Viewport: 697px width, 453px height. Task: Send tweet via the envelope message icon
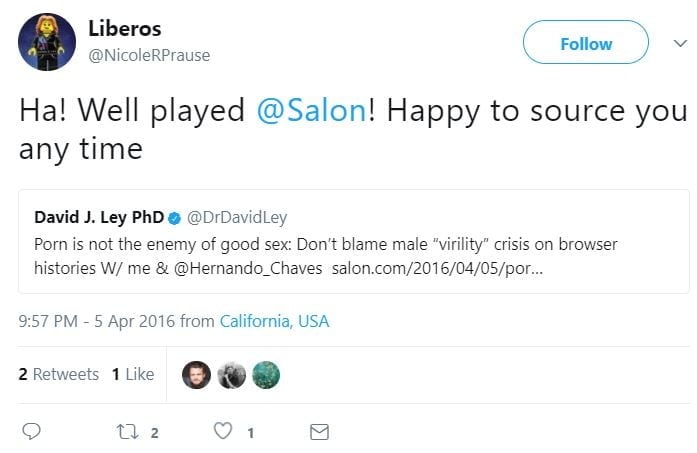pos(319,432)
